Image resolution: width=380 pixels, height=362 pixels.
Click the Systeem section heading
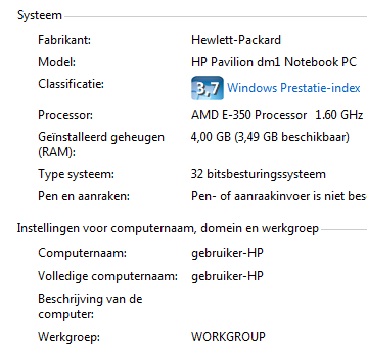click(x=39, y=15)
